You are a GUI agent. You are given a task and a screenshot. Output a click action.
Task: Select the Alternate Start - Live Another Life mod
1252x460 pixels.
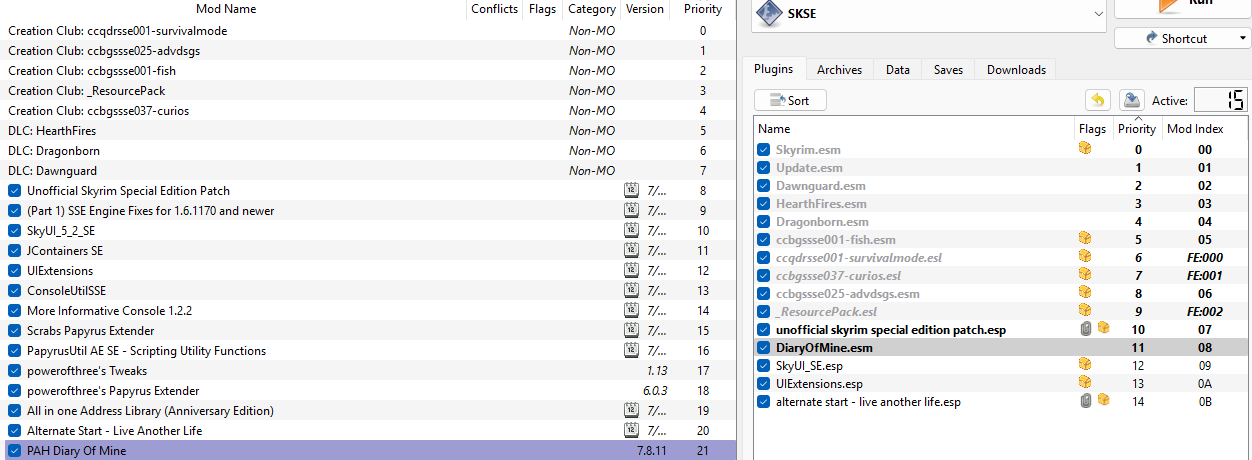pos(114,431)
